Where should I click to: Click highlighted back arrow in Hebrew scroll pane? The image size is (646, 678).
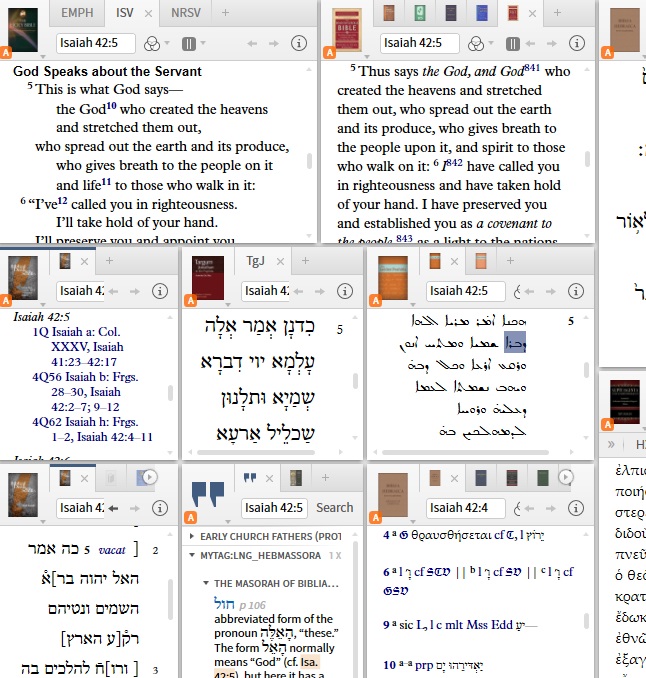(x=113, y=508)
